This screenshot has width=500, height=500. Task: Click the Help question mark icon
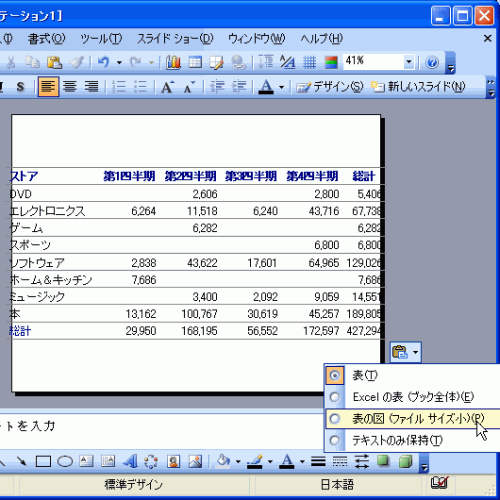coord(432,62)
